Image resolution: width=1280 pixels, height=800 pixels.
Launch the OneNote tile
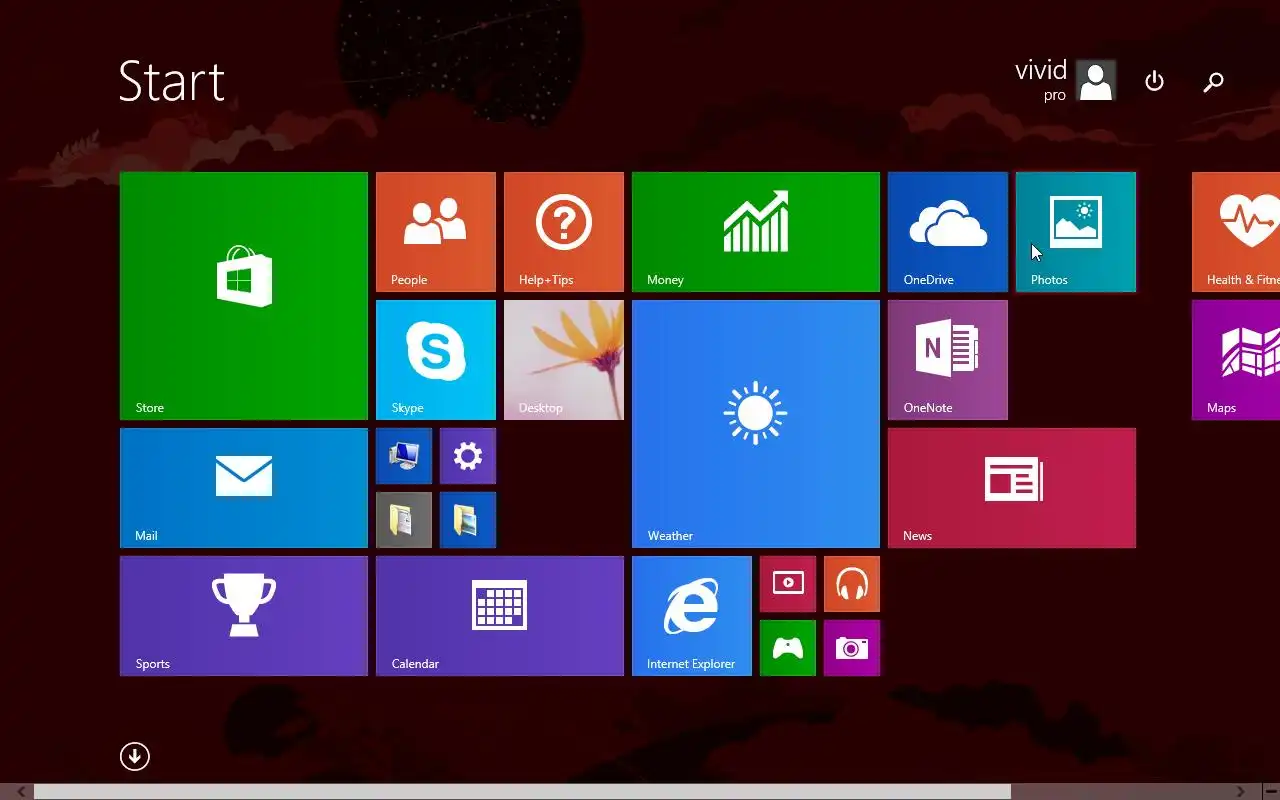(948, 360)
